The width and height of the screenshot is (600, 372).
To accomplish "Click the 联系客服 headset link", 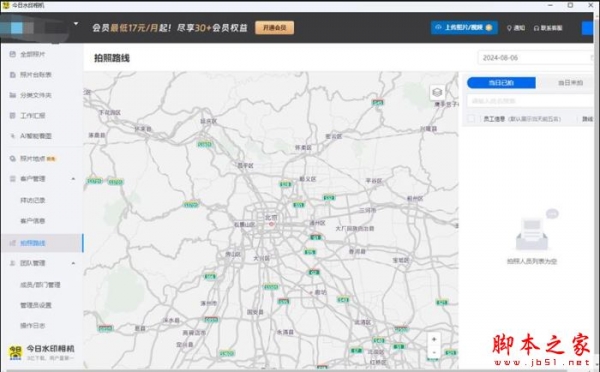I will pos(548,28).
